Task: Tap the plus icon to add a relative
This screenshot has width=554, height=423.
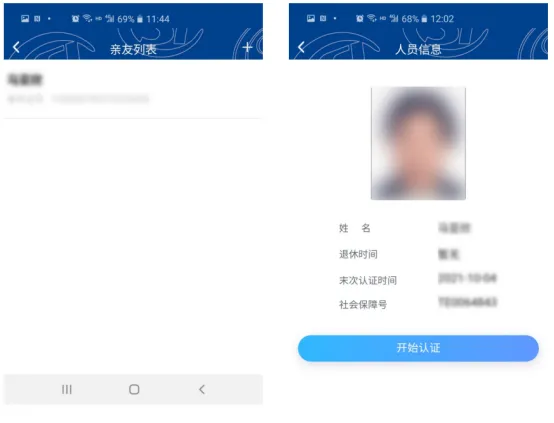Action: 247,47
